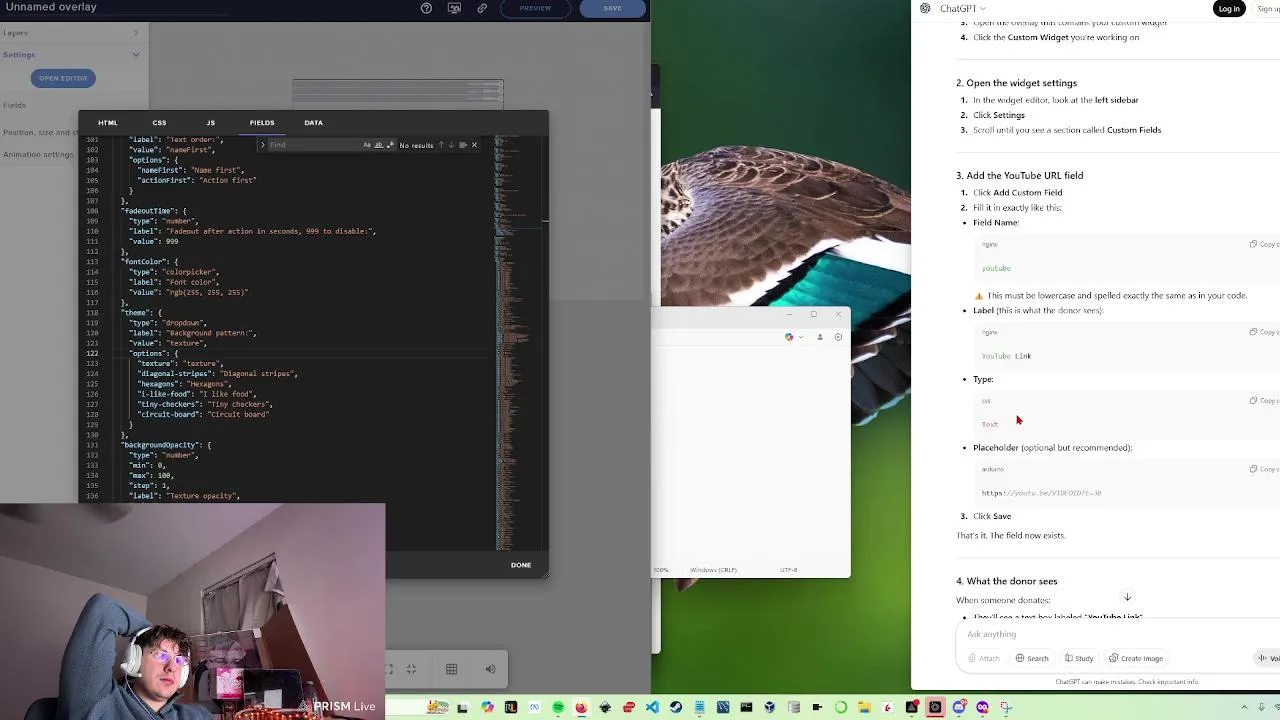The height and width of the screenshot is (720, 1280).
Task: Click the SAVE button in overlay header
Action: pos(612,8)
